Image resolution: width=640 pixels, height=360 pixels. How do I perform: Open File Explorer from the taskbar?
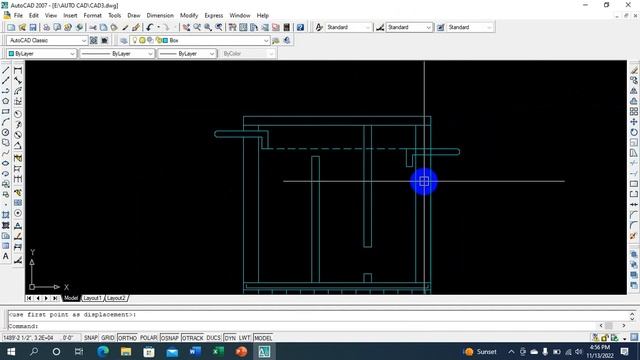(126, 351)
